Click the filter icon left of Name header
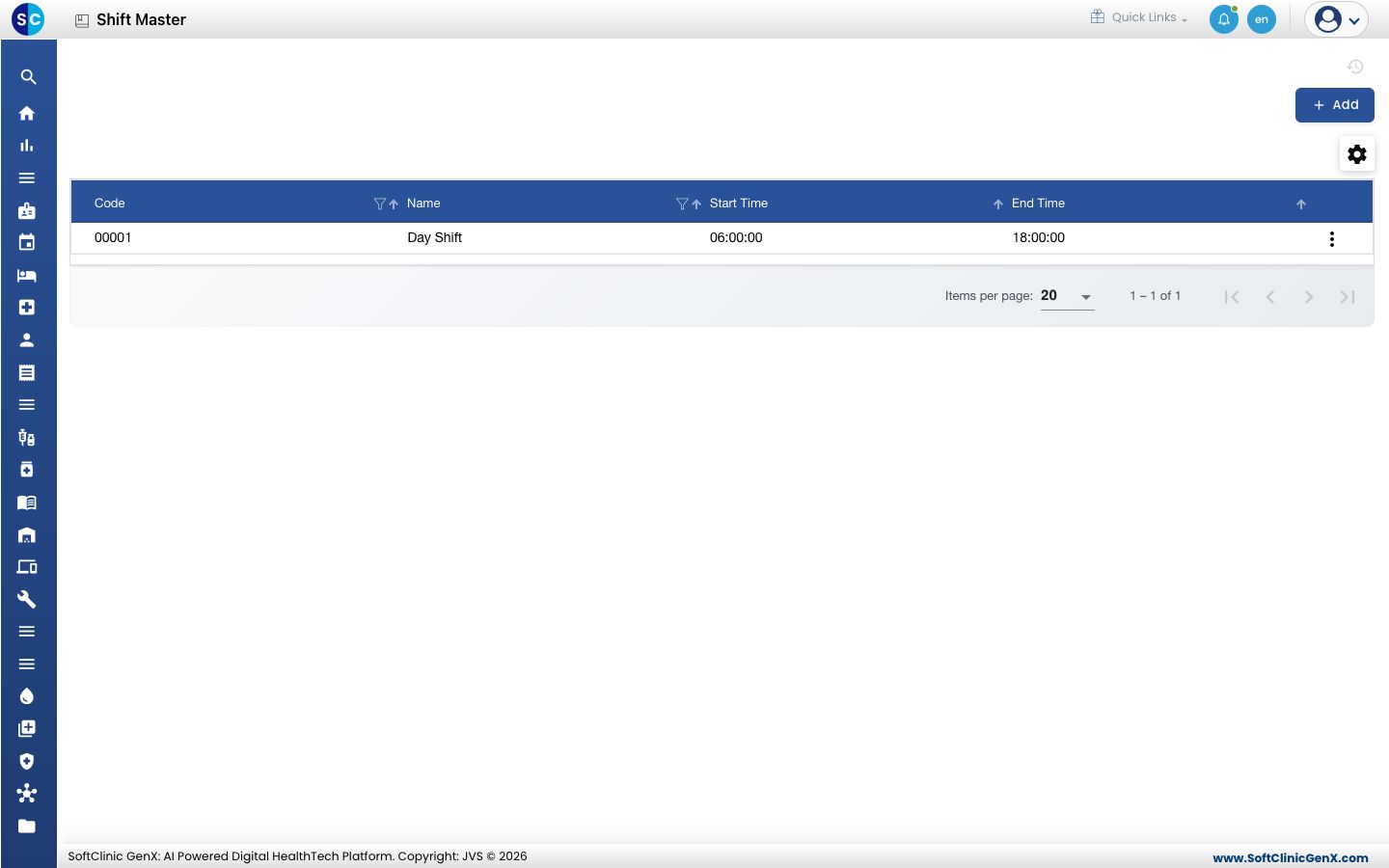This screenshot has width=1389, height=868. 379,203
